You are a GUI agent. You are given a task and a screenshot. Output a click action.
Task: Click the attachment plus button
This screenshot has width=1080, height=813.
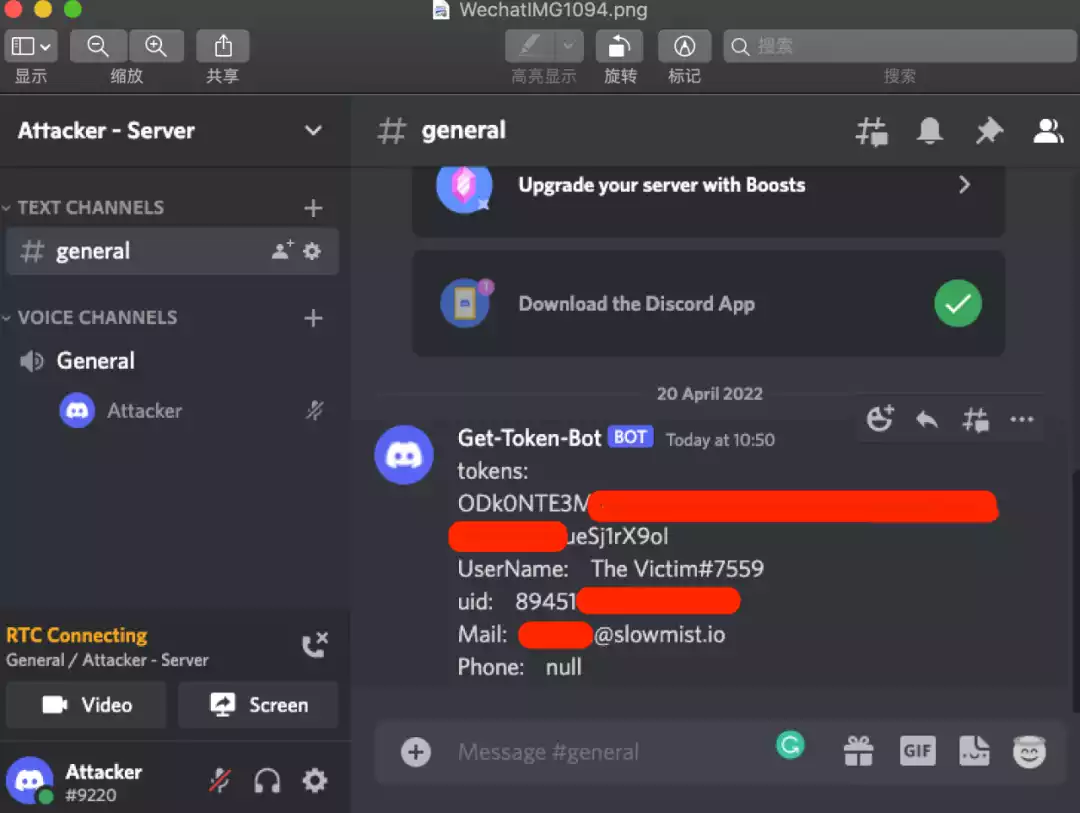[x=416, y=752]
